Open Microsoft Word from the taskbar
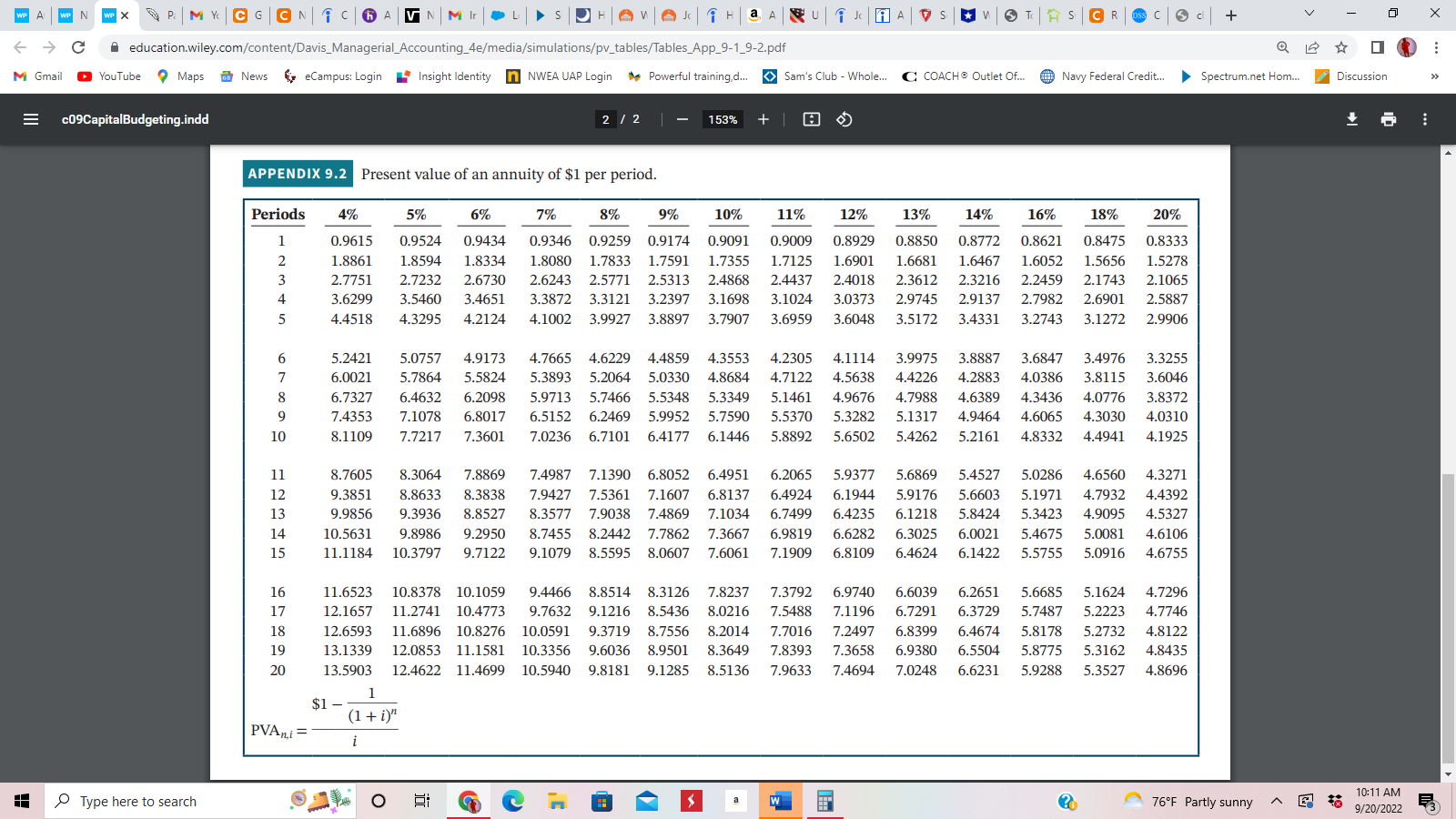The width and height of the screenshot is (1456, 819). click(x=780, y=802)
